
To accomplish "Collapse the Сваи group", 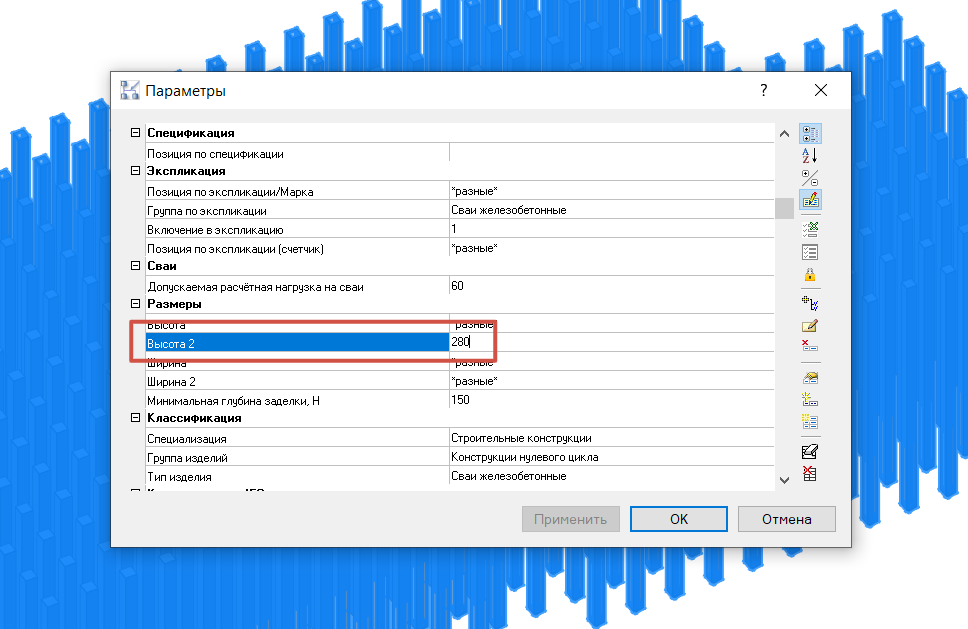I will 136,266.
